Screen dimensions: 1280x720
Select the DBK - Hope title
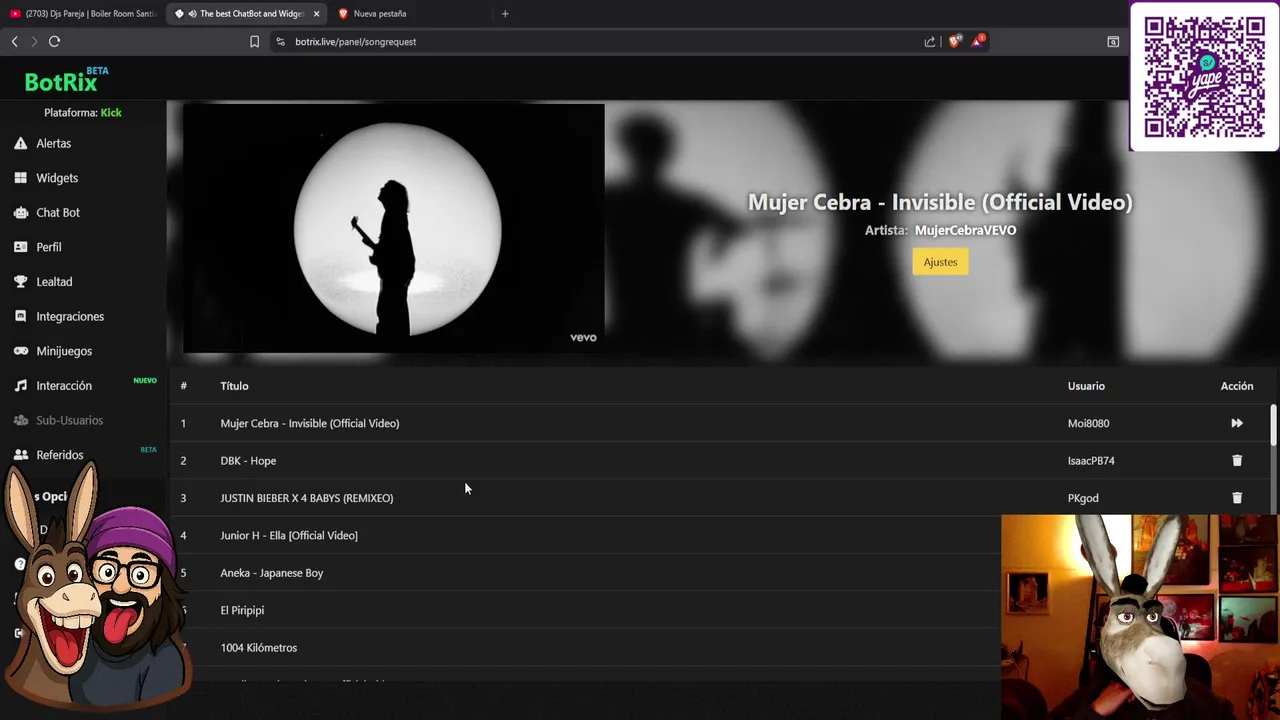pos(248,461)
